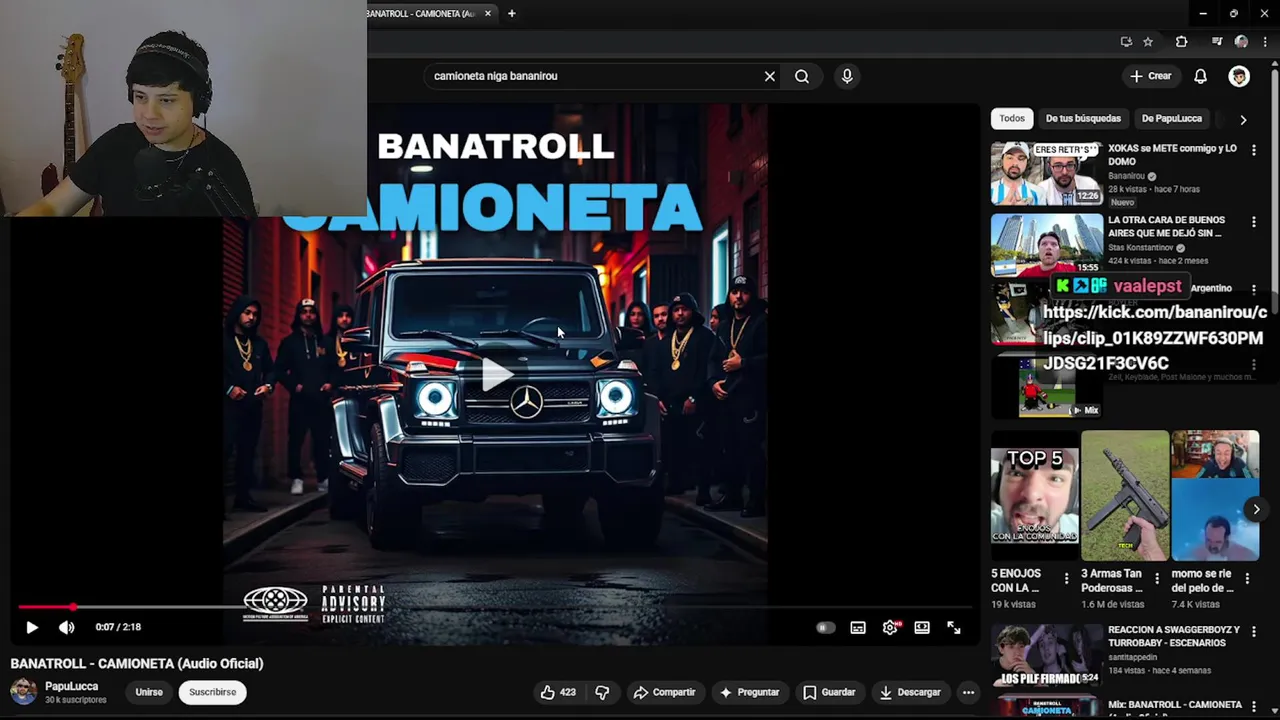Play the video with the control-bar play button
Image resolution: width=1280 pixels, height=720 pixels.
tap(32, 627)
